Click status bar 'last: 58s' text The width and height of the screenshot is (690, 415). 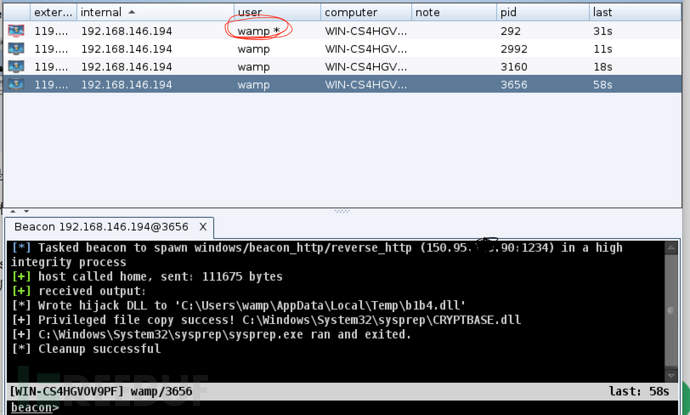coord(639,391)
